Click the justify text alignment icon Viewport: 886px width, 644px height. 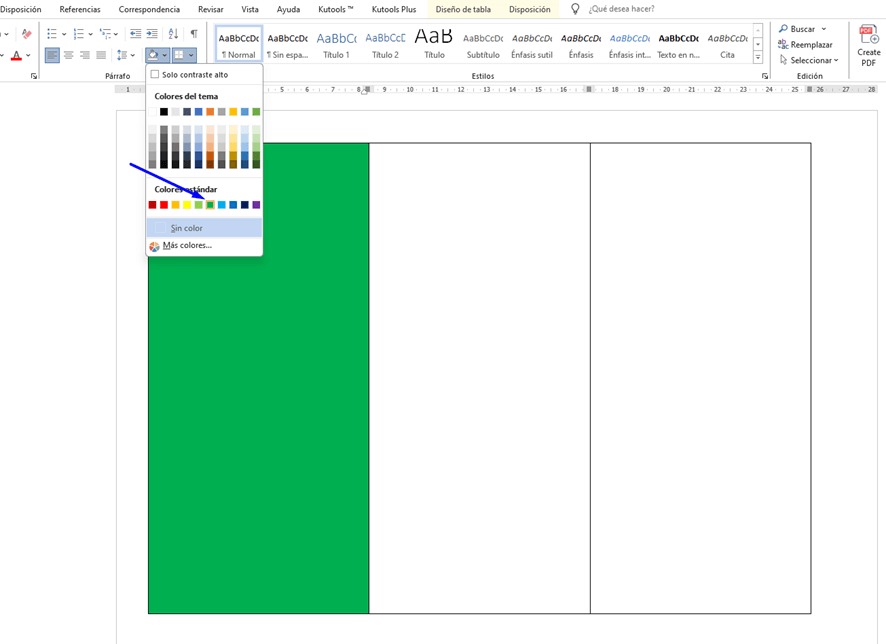click(x=101, y=55)
